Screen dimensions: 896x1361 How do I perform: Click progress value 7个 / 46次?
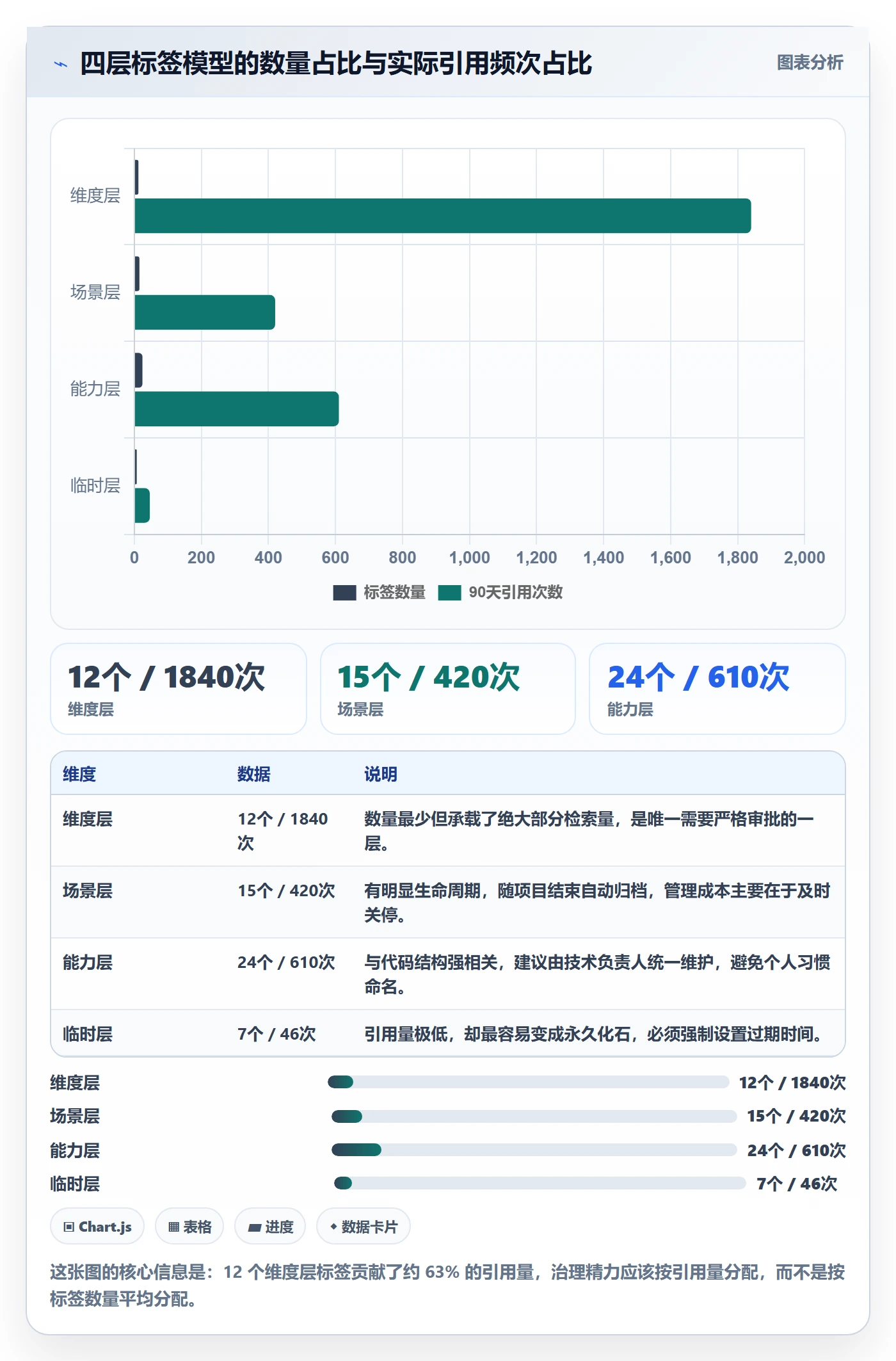tap(797, 1184)
